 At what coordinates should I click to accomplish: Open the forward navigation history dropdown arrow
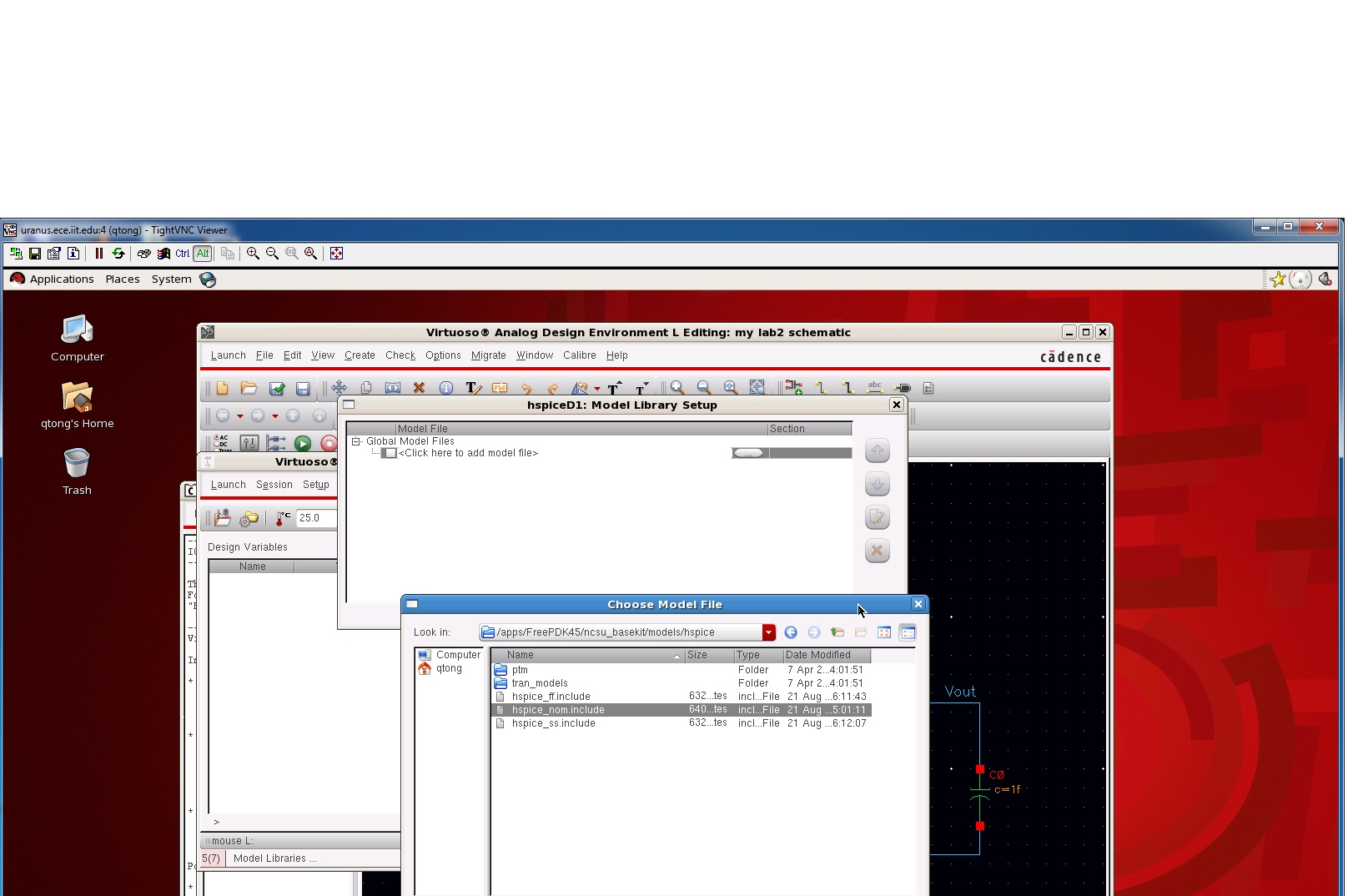click(275, 415)
